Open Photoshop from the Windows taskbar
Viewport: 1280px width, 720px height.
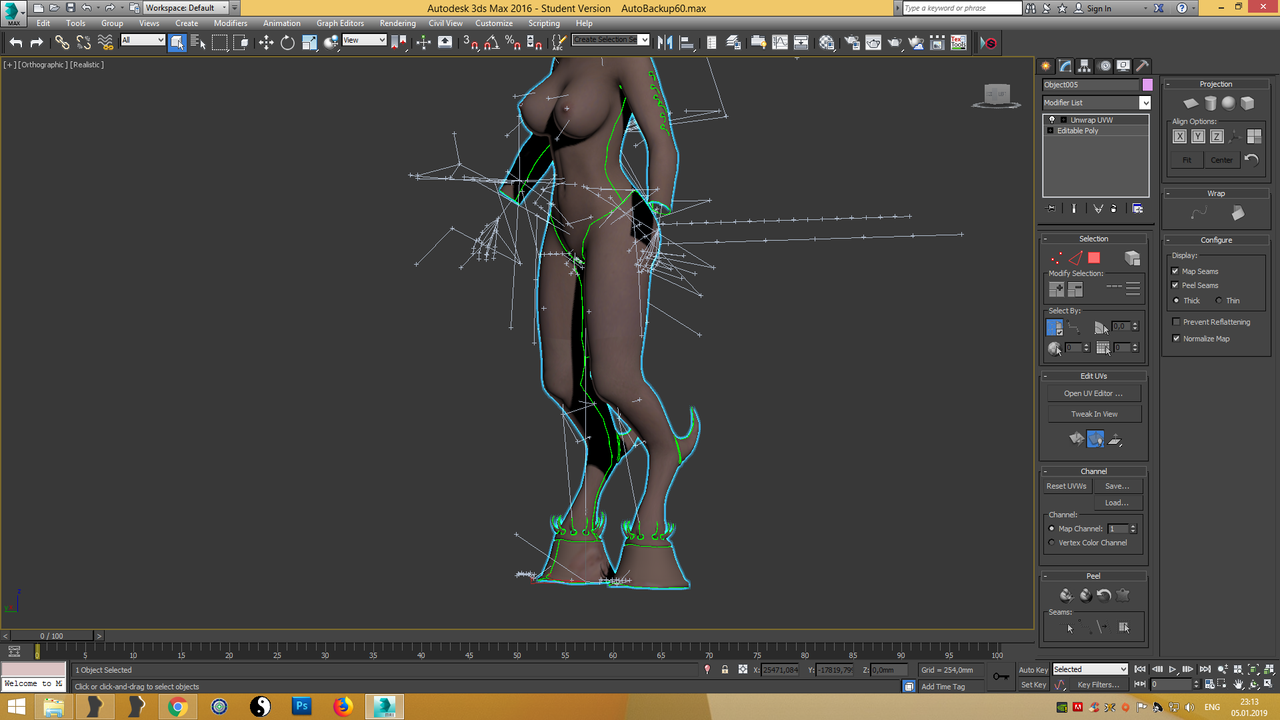pyautogui.click(x=301, y=707)
